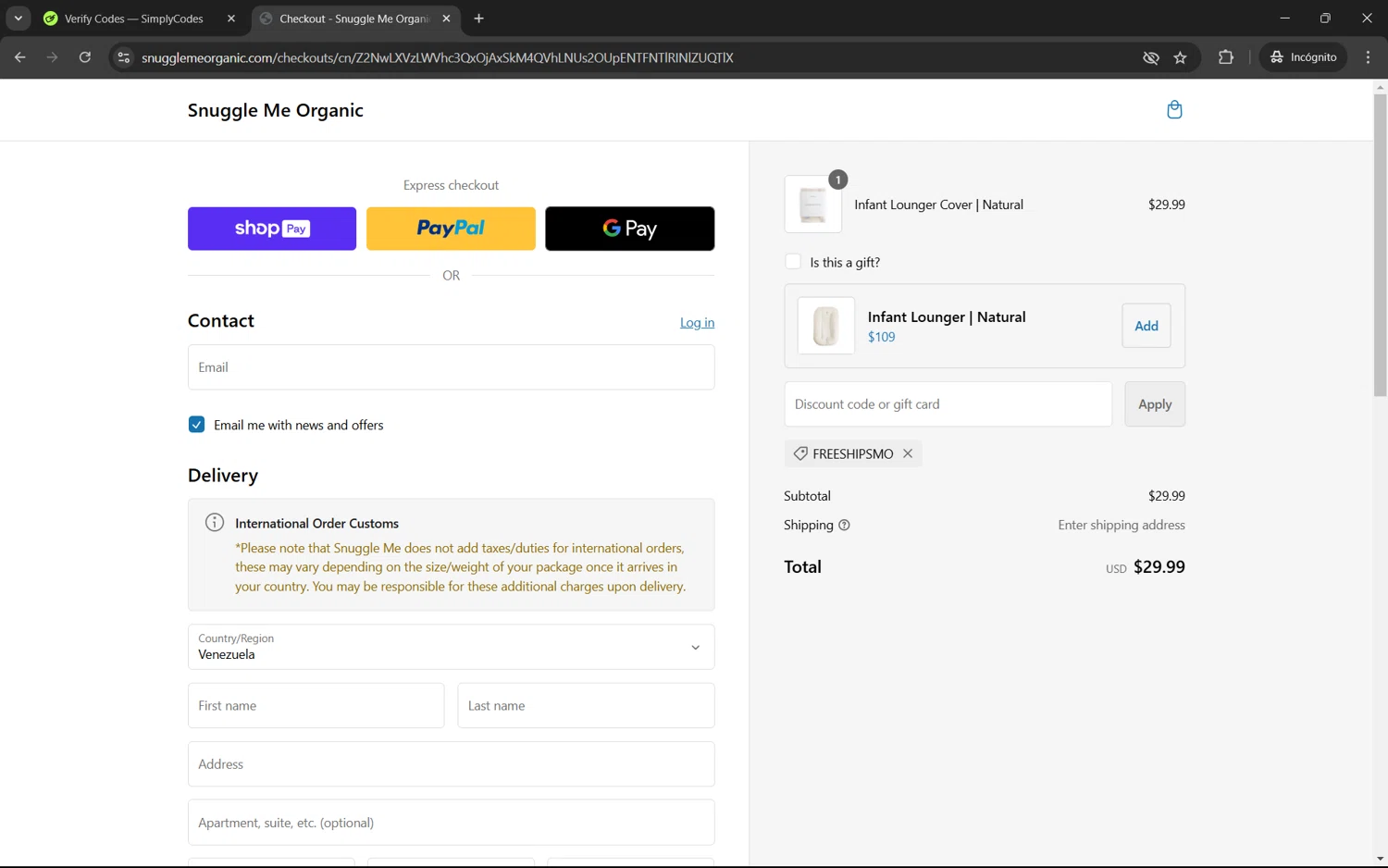1388x868 pixels.
Task: Click the Infant Lounger Cover product thumbnail
Action: [x=813, y=205]
